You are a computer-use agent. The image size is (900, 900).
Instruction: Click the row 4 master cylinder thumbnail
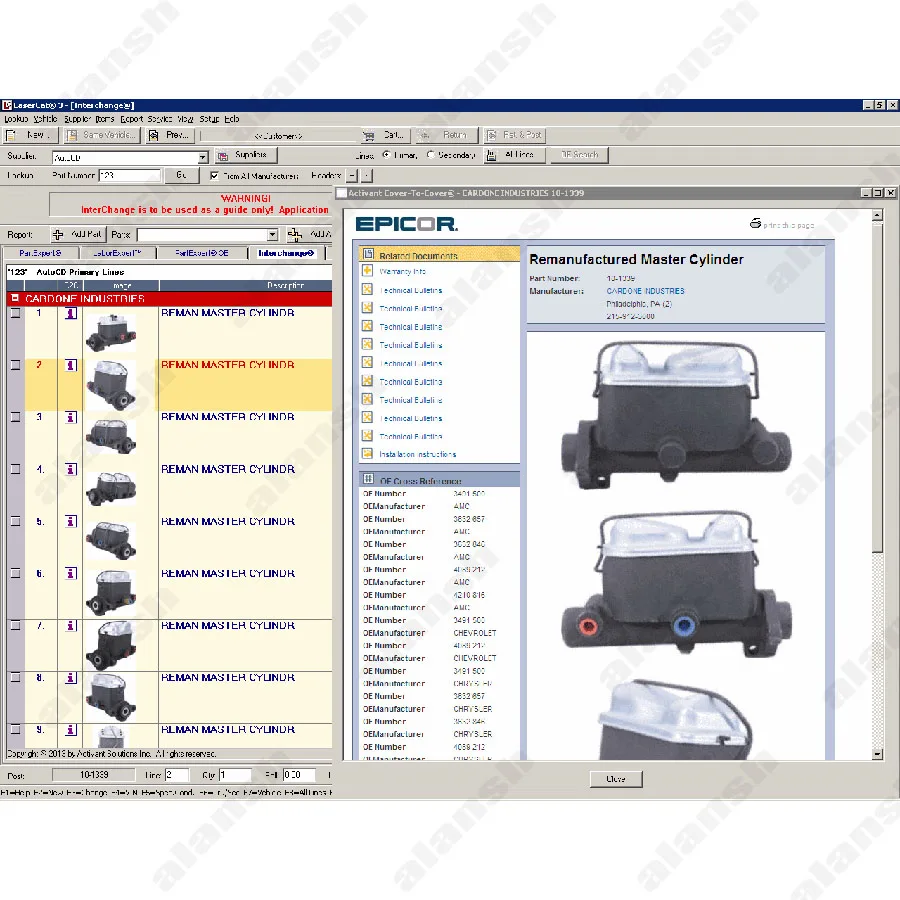pos(111,489)
